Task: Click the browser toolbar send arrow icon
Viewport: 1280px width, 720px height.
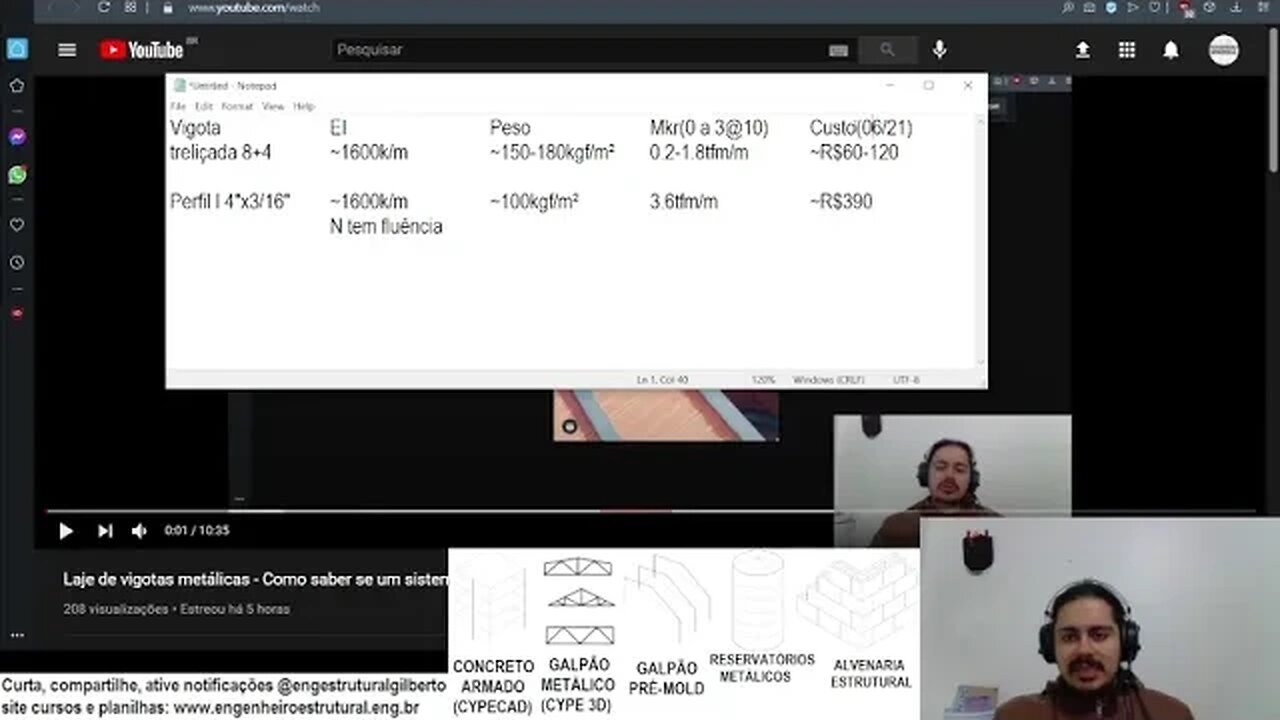Action: click(1133, 7)
